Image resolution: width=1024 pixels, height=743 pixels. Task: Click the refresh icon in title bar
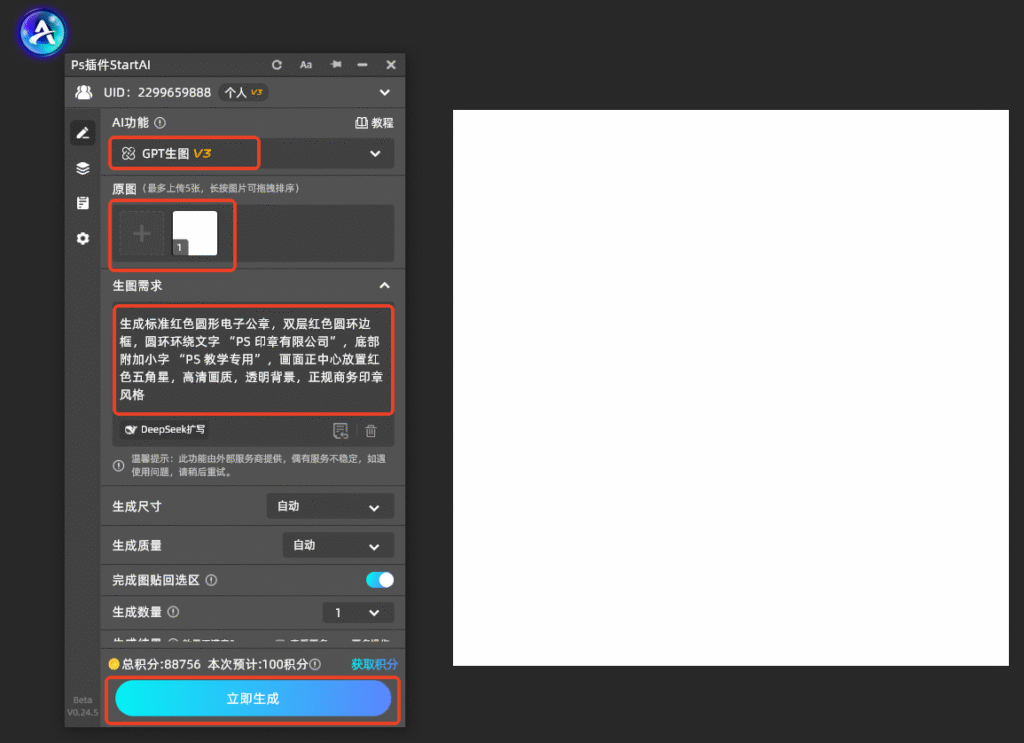click(x=277, y=65)
